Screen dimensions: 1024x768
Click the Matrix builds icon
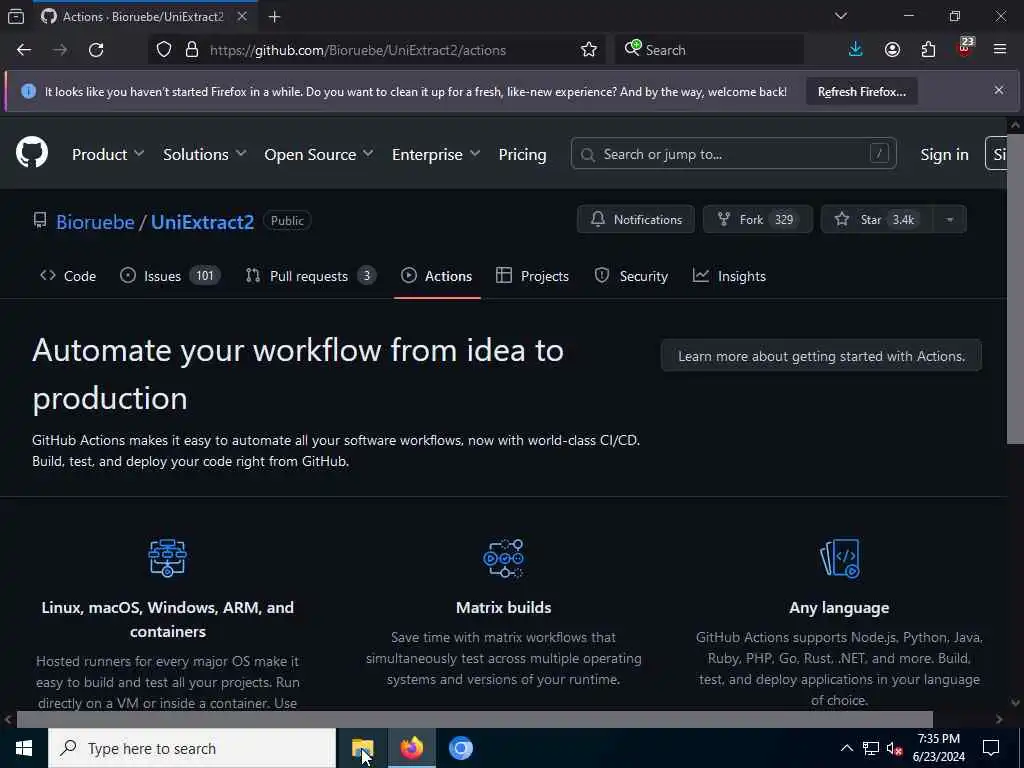(x=504, y=558)
